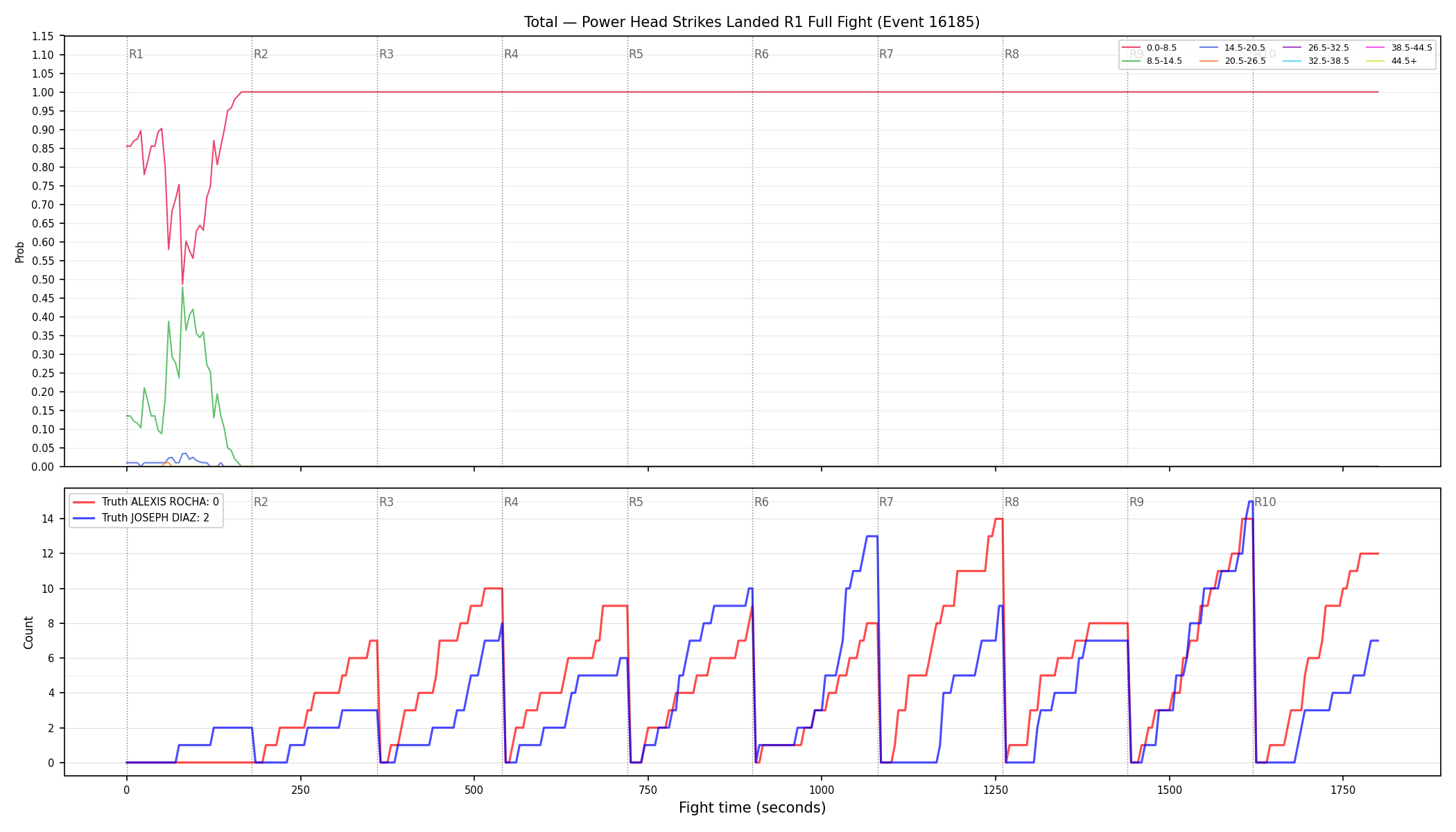Click the R10 round marker in Count chart
The image size is (1456, 832).
tap(1265, 502)
